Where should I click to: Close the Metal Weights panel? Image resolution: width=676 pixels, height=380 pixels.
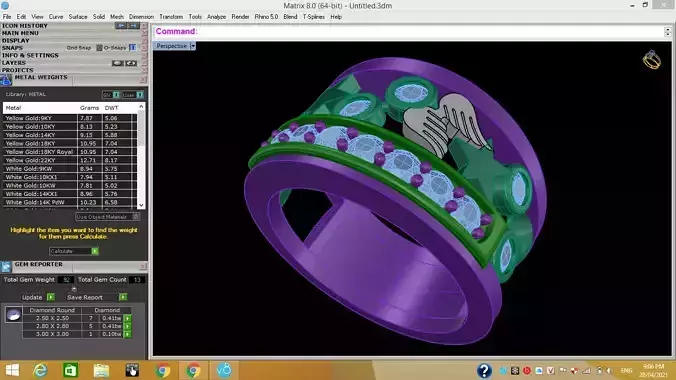pyautogui.click(x=143, y=80)
